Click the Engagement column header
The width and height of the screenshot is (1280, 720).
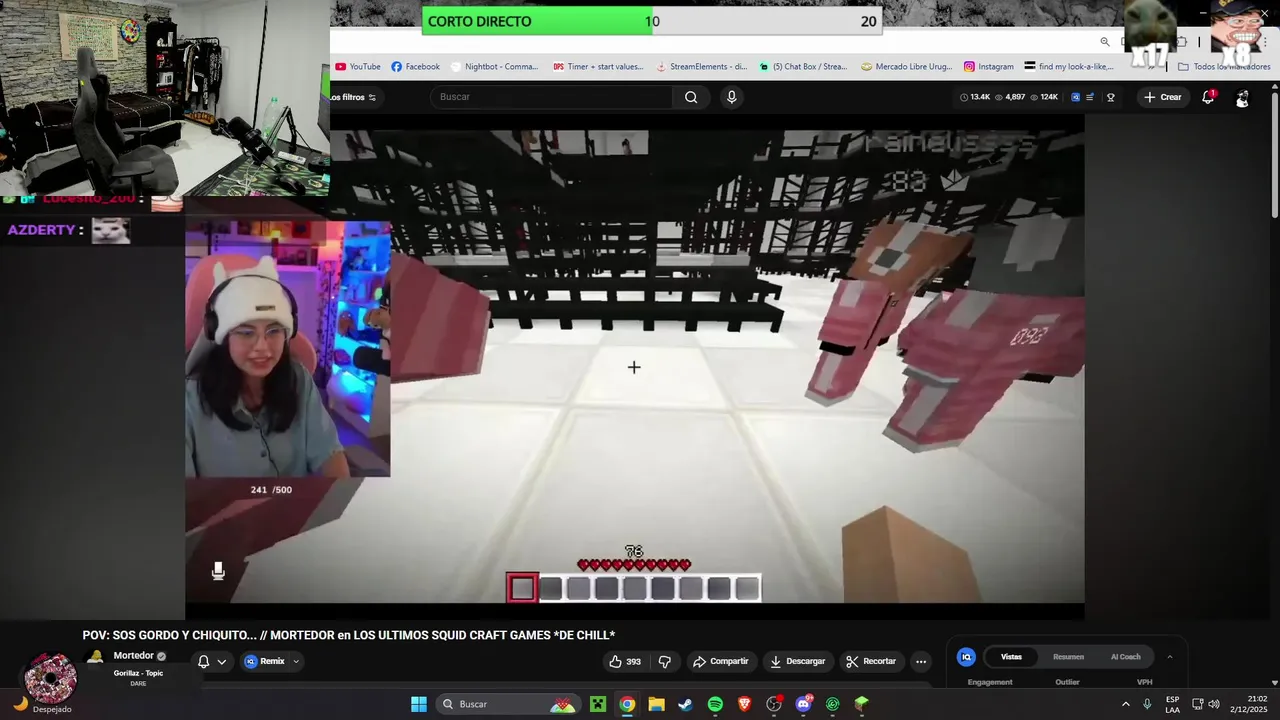(x=990, y=682)
